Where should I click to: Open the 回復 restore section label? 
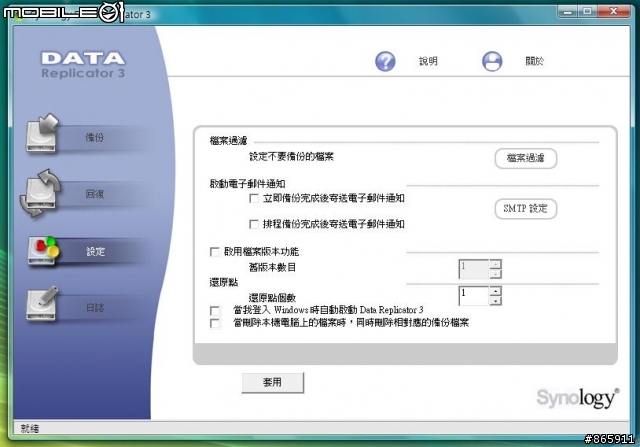pos(95,194)
